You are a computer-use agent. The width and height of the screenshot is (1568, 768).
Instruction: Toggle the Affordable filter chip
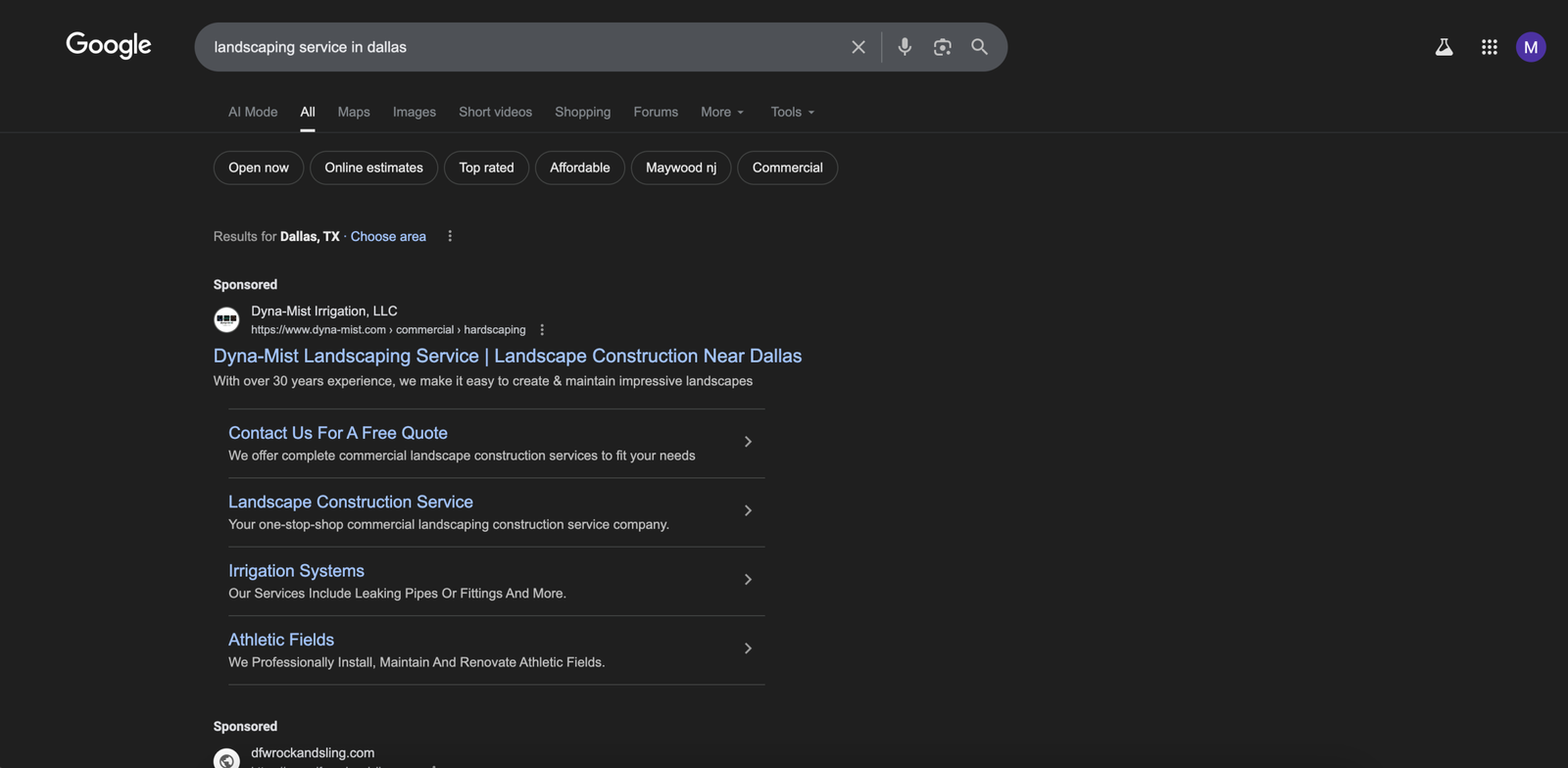(x=579, y=168)
